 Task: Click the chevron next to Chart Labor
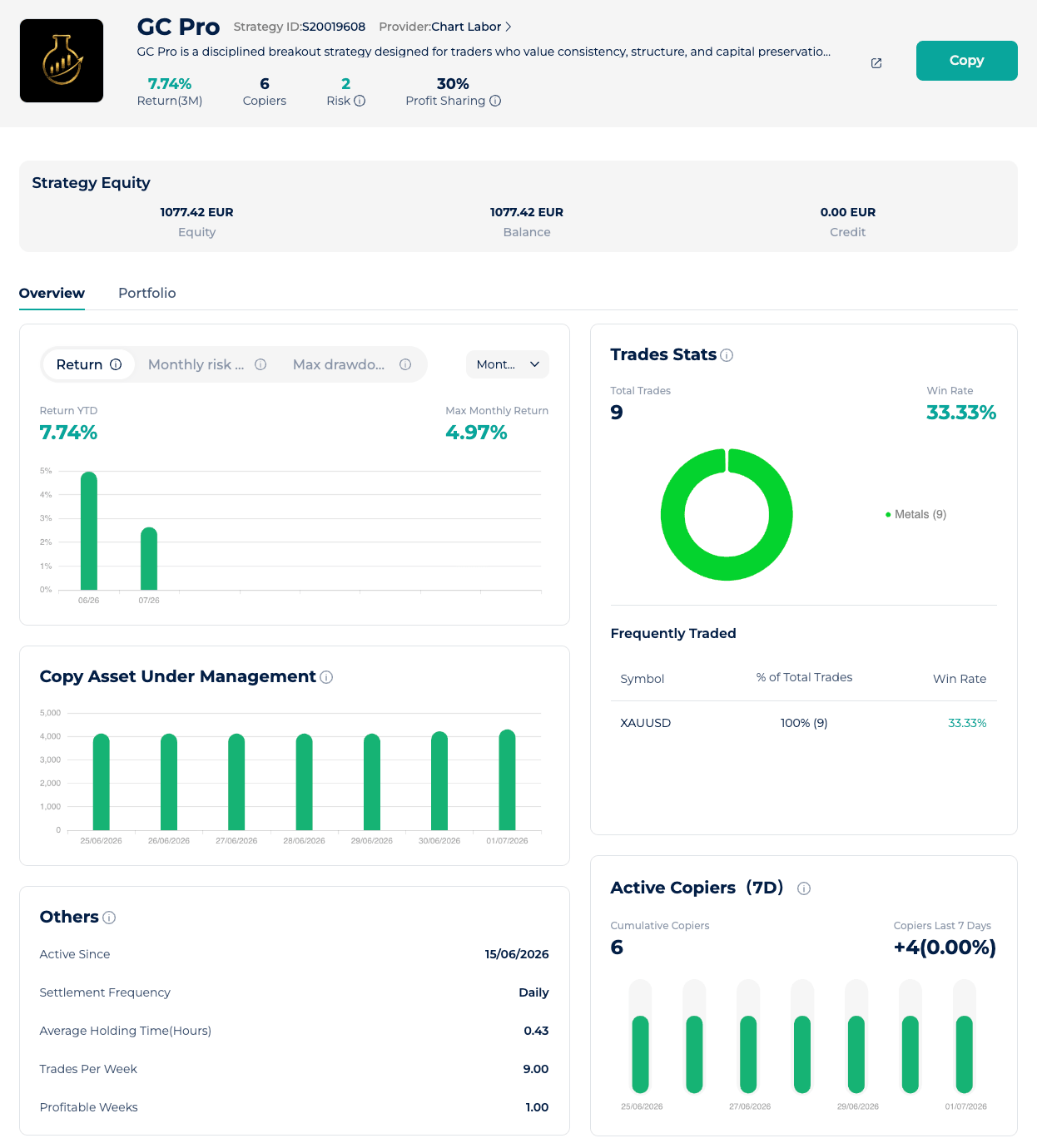pyautogui.click(x=509, y=27)
